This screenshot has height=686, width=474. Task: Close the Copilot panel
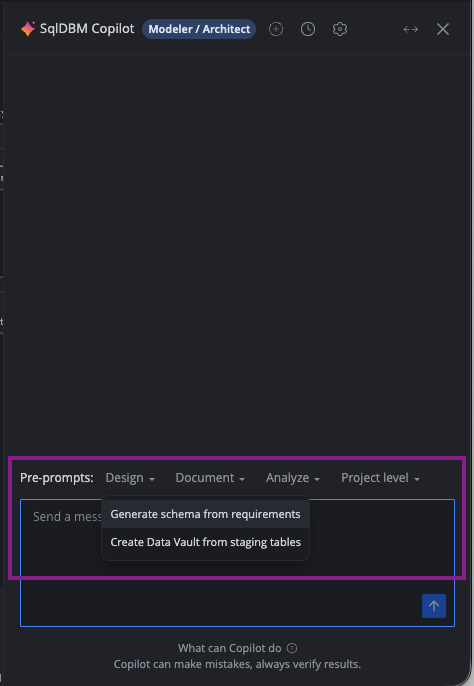click(443, 29)
